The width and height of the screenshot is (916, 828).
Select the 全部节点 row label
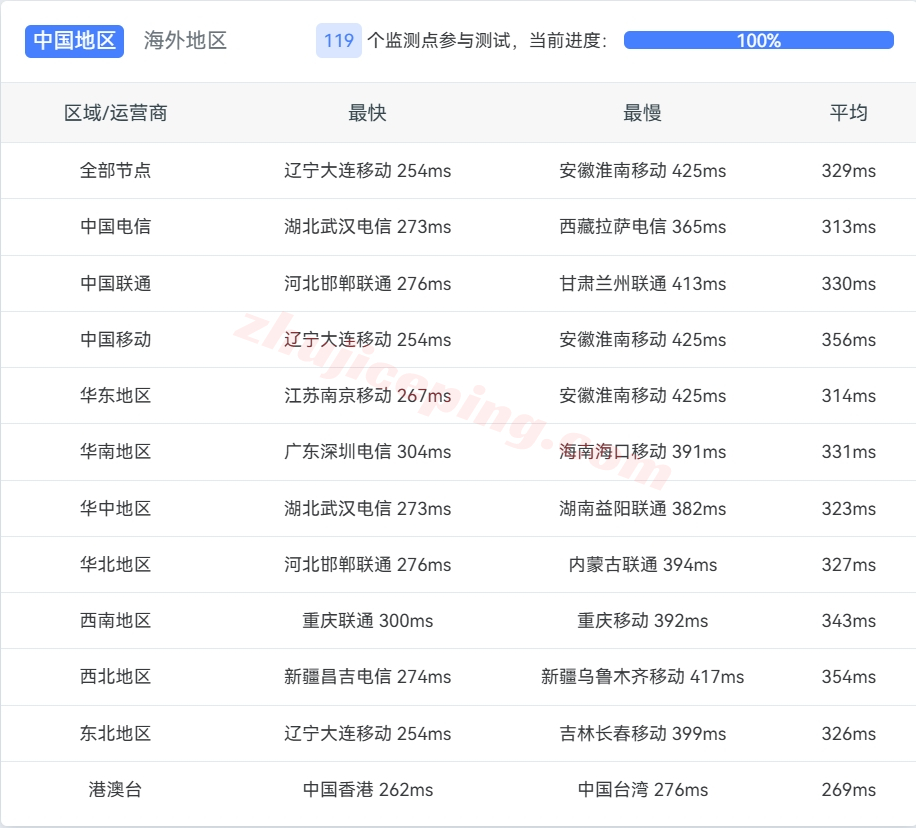coord(116,171)
